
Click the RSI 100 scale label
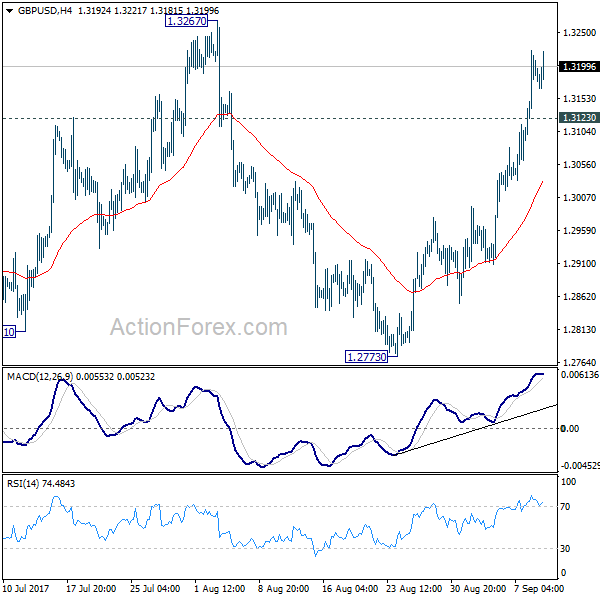pos(568,482)
